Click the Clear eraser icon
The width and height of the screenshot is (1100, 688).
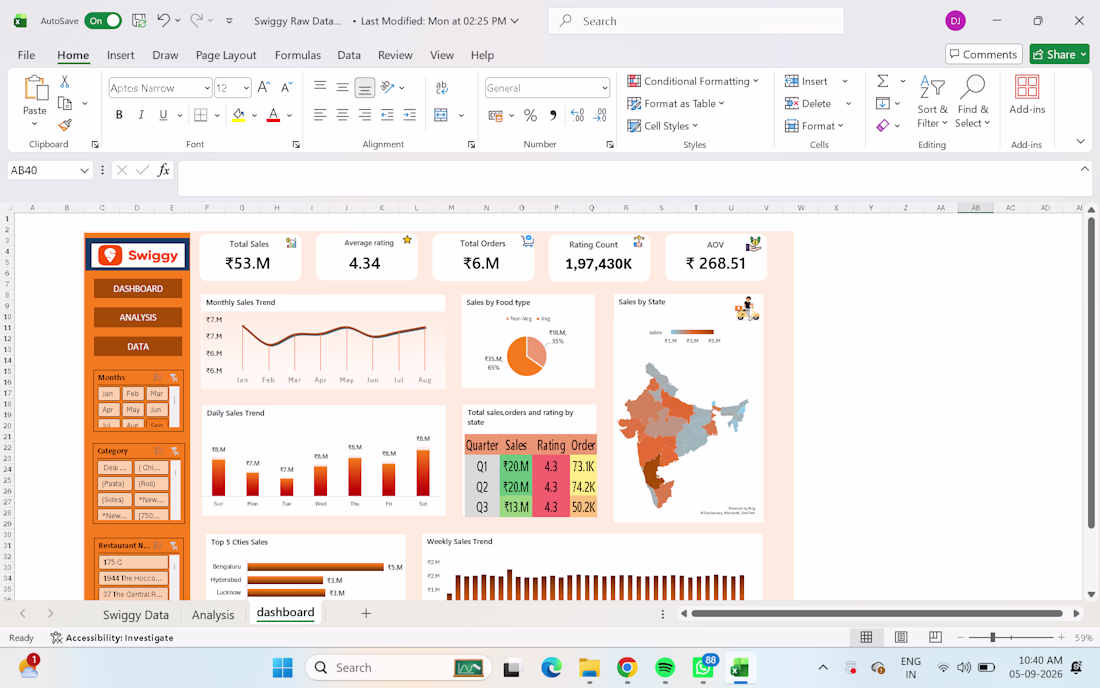pos(883,126)
